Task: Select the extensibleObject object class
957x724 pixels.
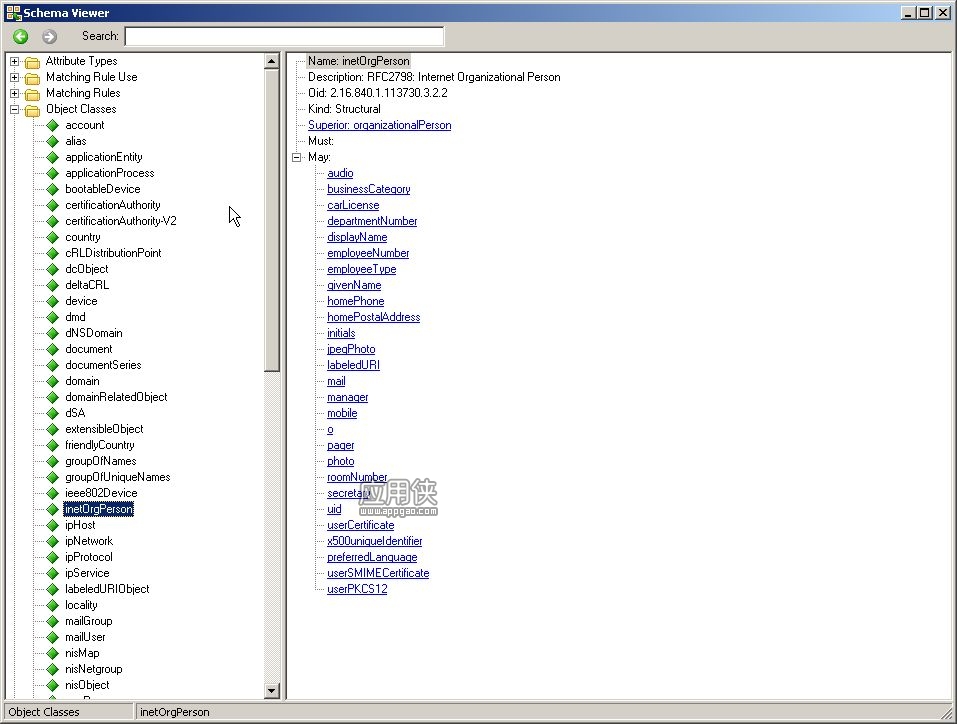Action: [104, 429]
